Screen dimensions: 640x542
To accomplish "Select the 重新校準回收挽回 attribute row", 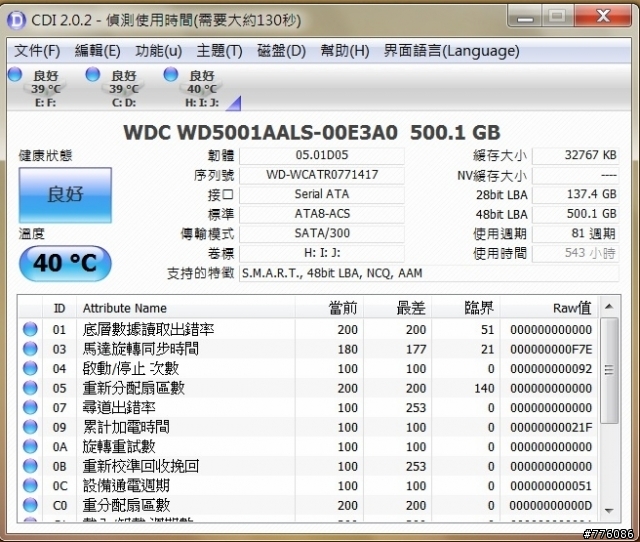I will point(308,466).
